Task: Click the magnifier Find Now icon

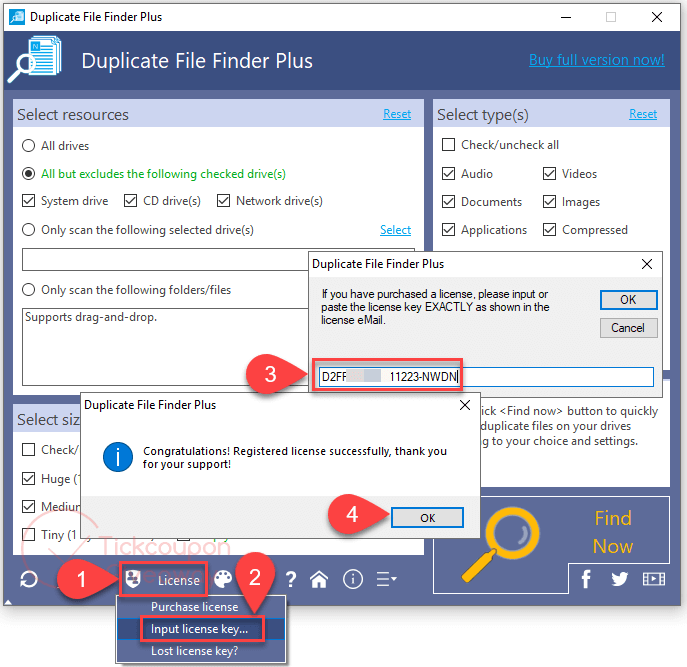Action: pos(501,543)
